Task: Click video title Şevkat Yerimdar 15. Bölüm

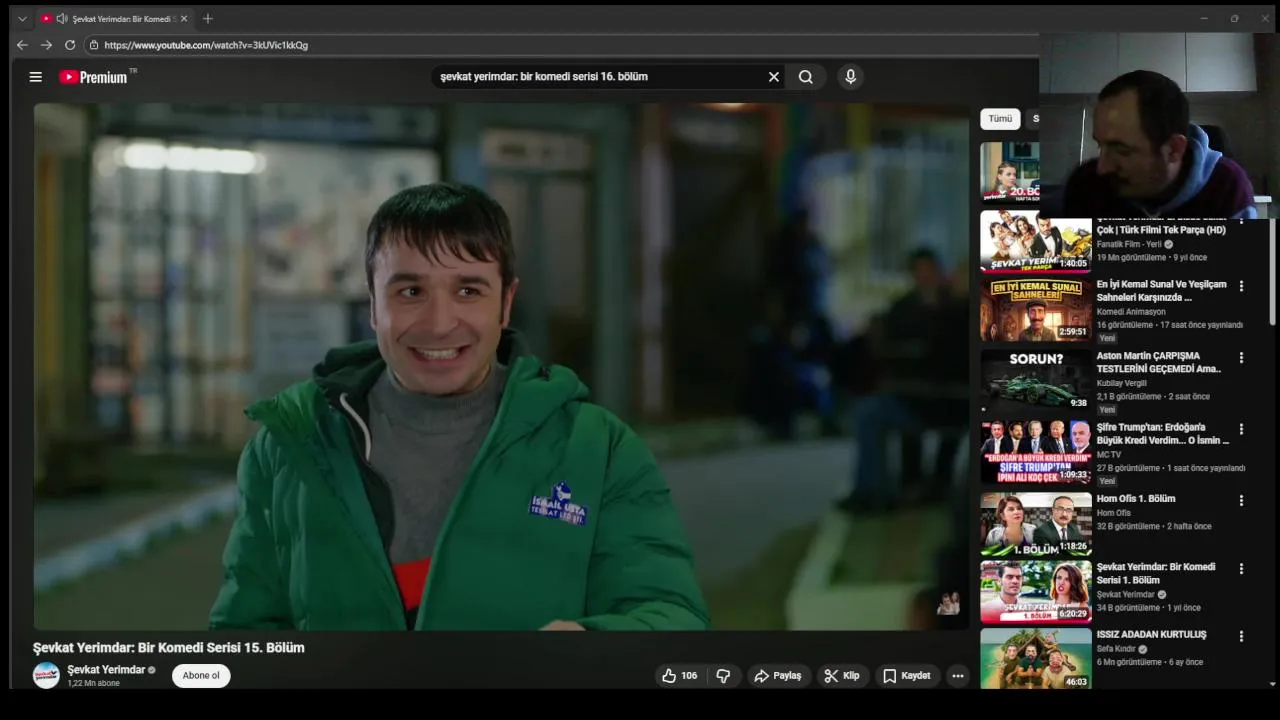Action: 168,648
